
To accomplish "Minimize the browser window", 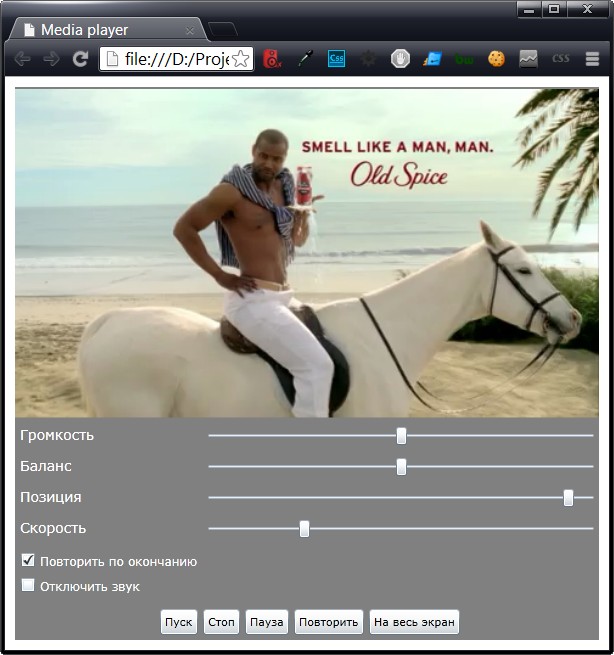I will (x=529, y=9).
